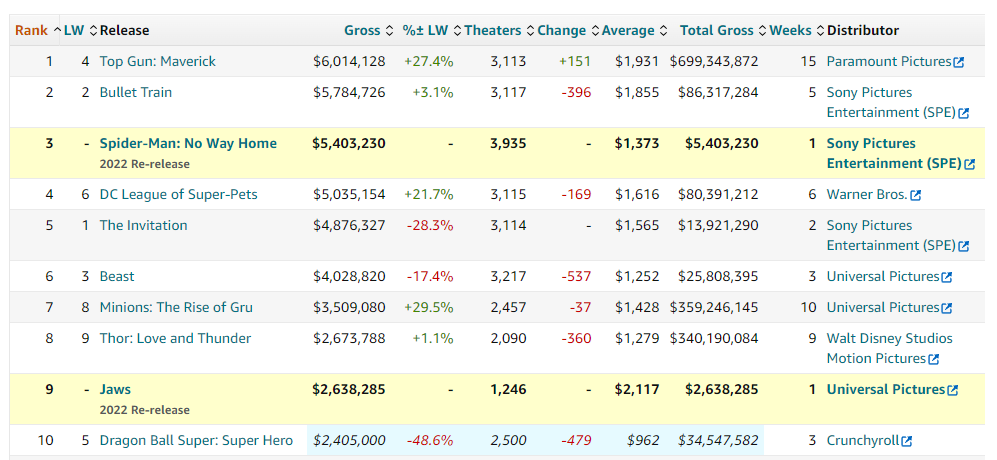This screenshot has width=997, height=460.
Task: Select the +27.4% change value
Action: [x=429, y=62]
